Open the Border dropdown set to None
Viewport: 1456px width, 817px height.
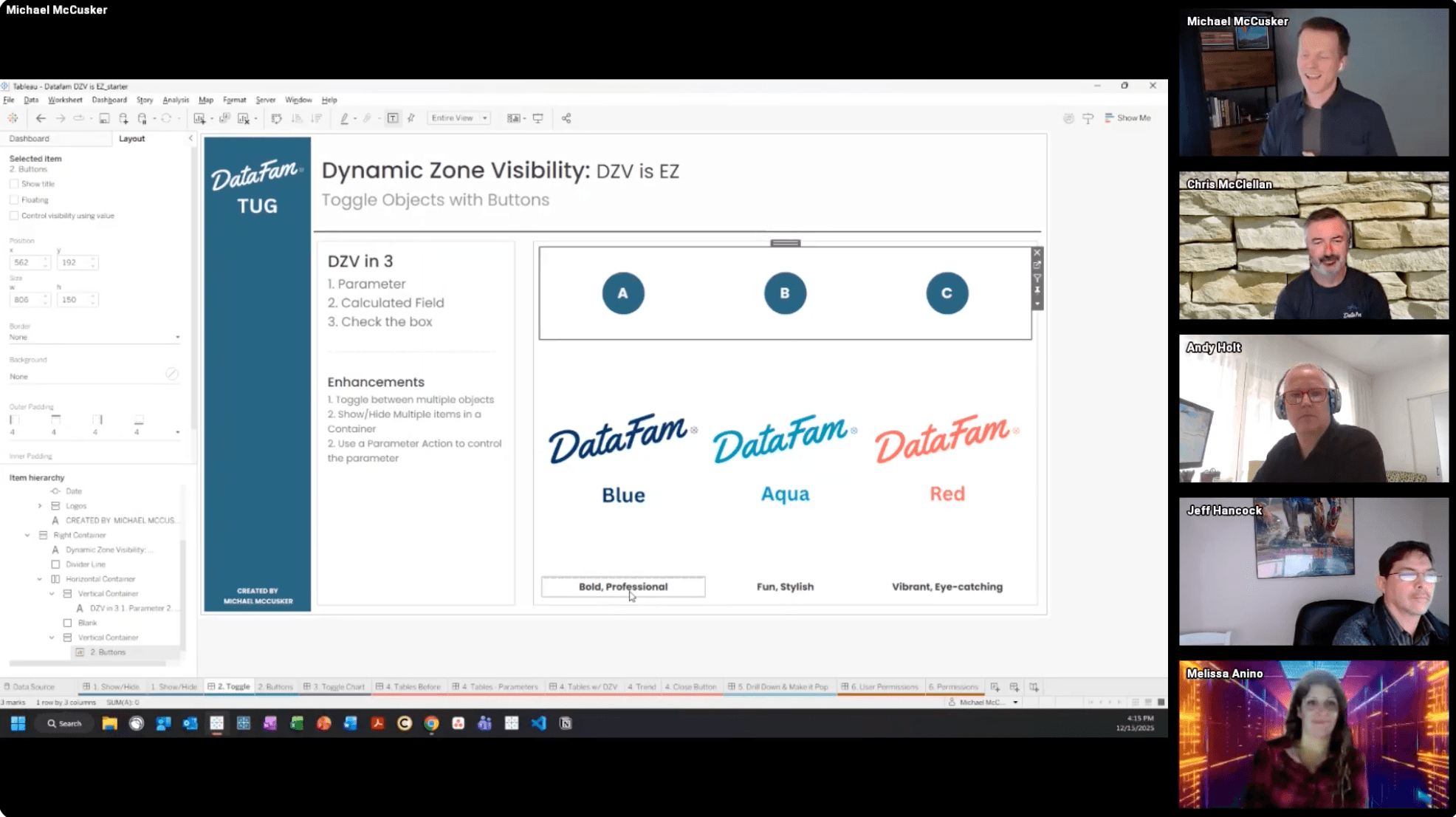pyautogui.click(x=94, y=337)
